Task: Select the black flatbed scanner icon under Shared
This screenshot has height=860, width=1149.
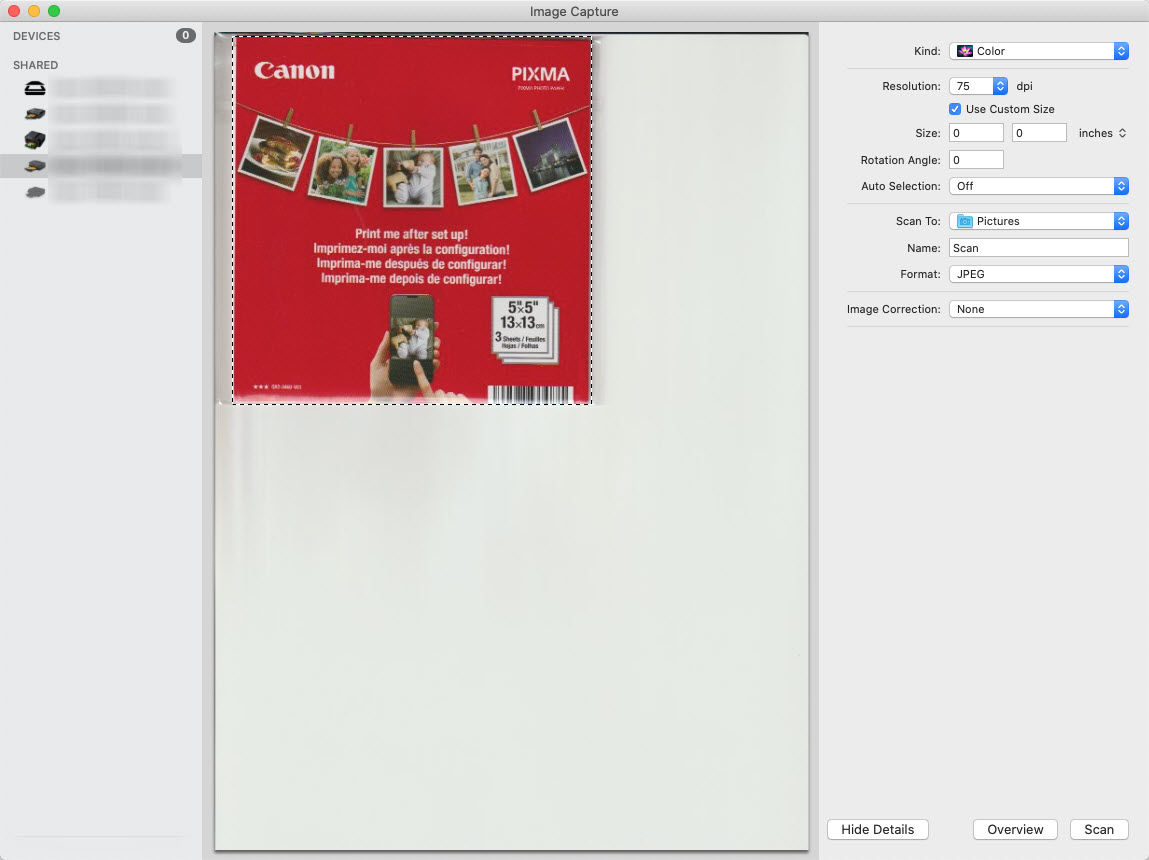Action: pos(34,88)
